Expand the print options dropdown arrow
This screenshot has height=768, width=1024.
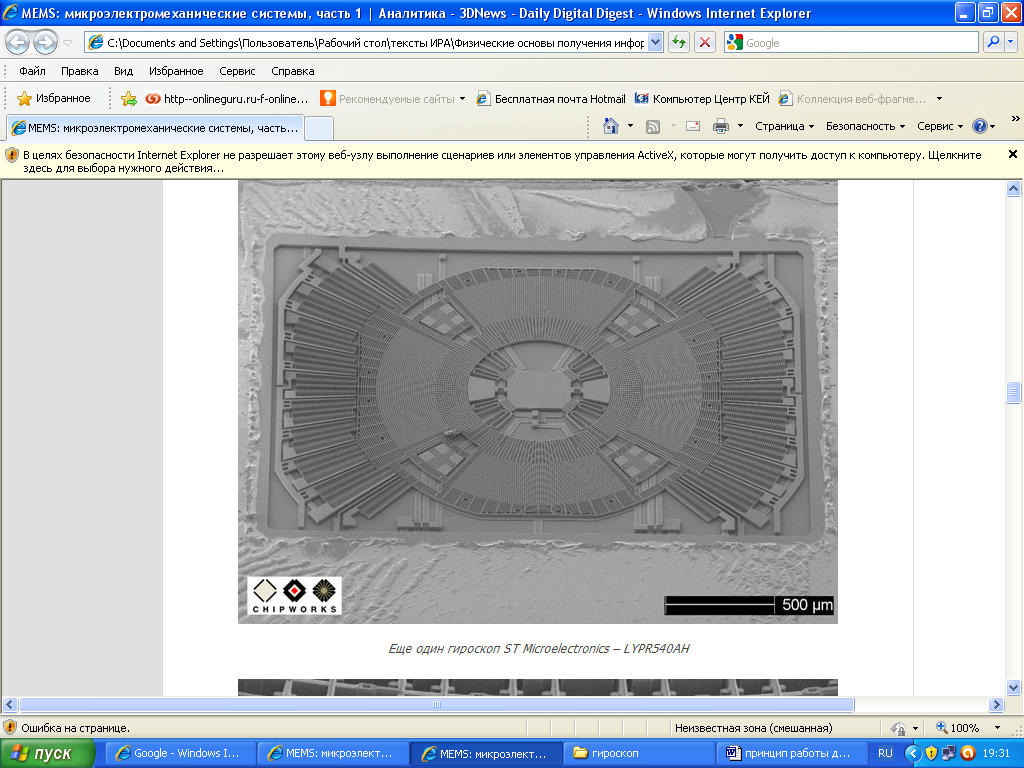point(740,126)
